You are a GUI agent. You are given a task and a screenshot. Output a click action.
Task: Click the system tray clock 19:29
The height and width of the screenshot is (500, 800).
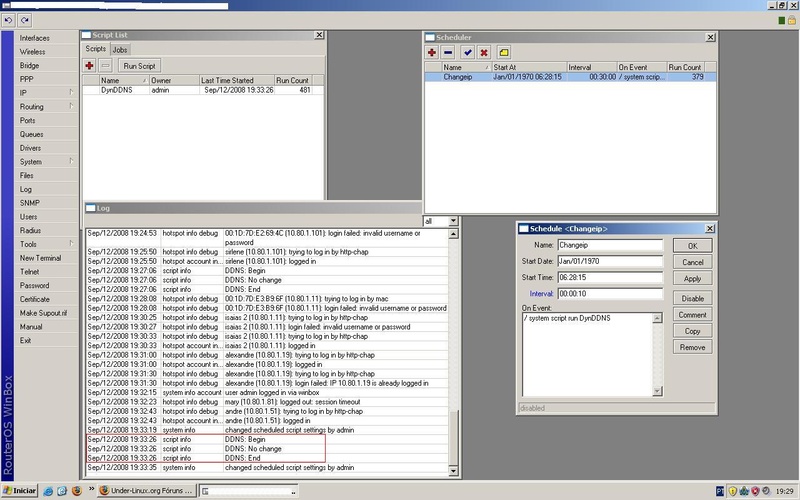tap(785, 491)
